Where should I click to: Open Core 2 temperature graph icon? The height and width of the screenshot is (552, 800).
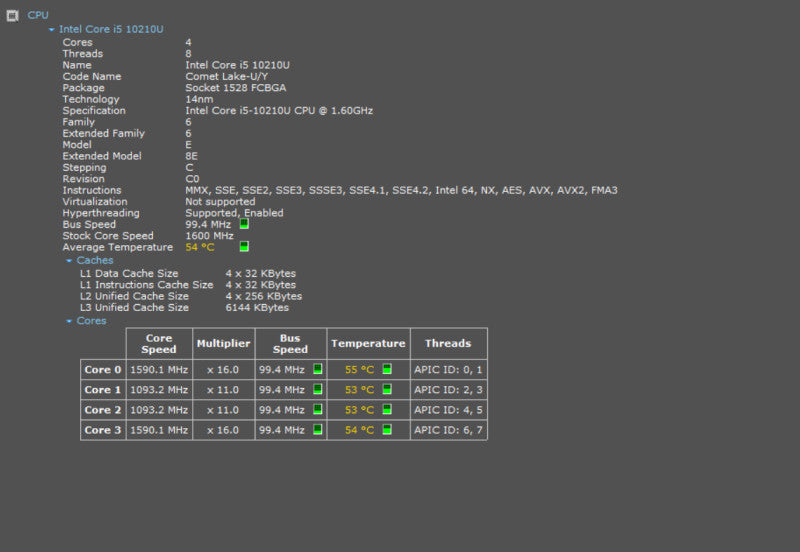(387, 409)
